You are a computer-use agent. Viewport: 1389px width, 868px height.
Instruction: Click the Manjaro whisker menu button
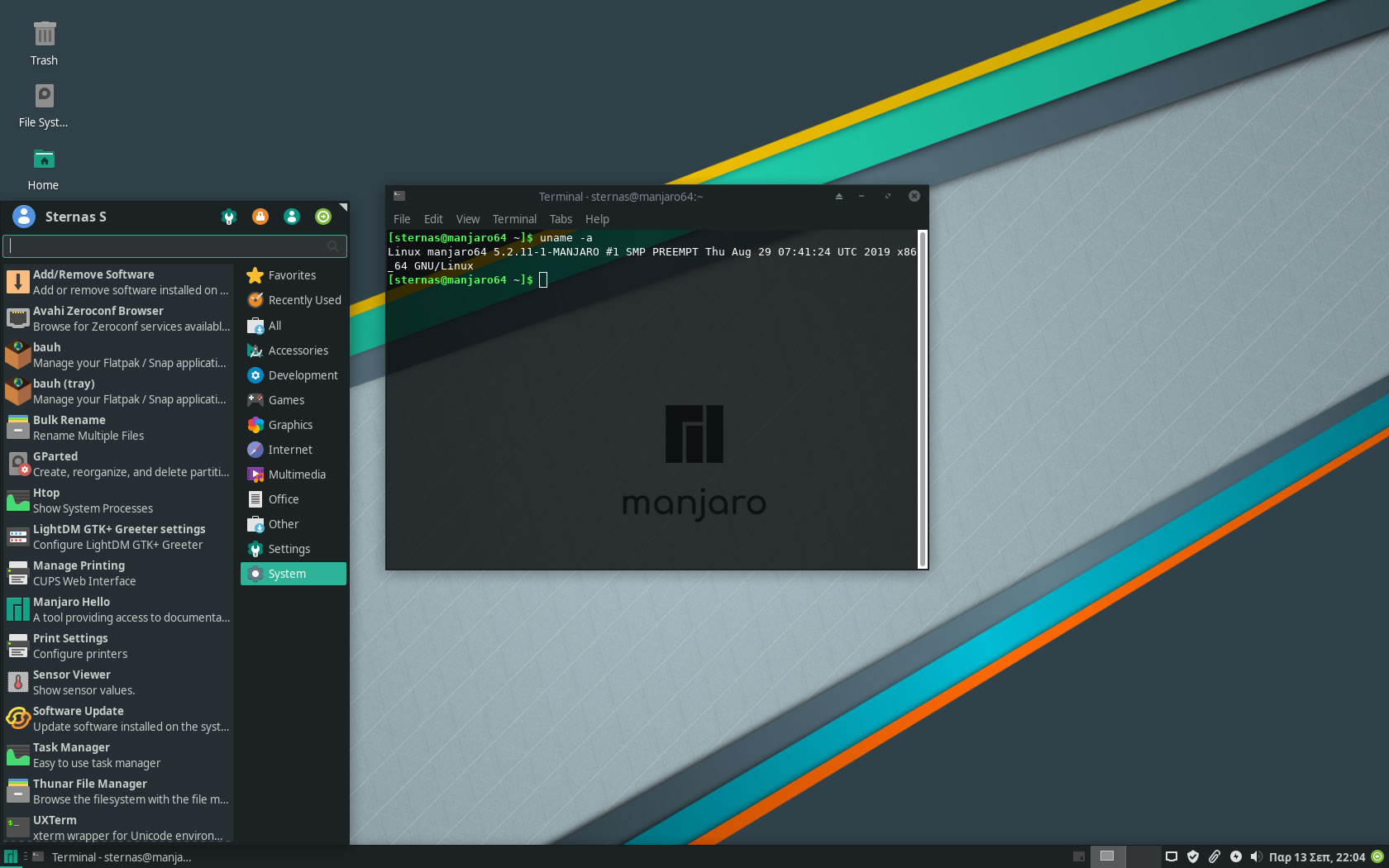click(11, 856)
